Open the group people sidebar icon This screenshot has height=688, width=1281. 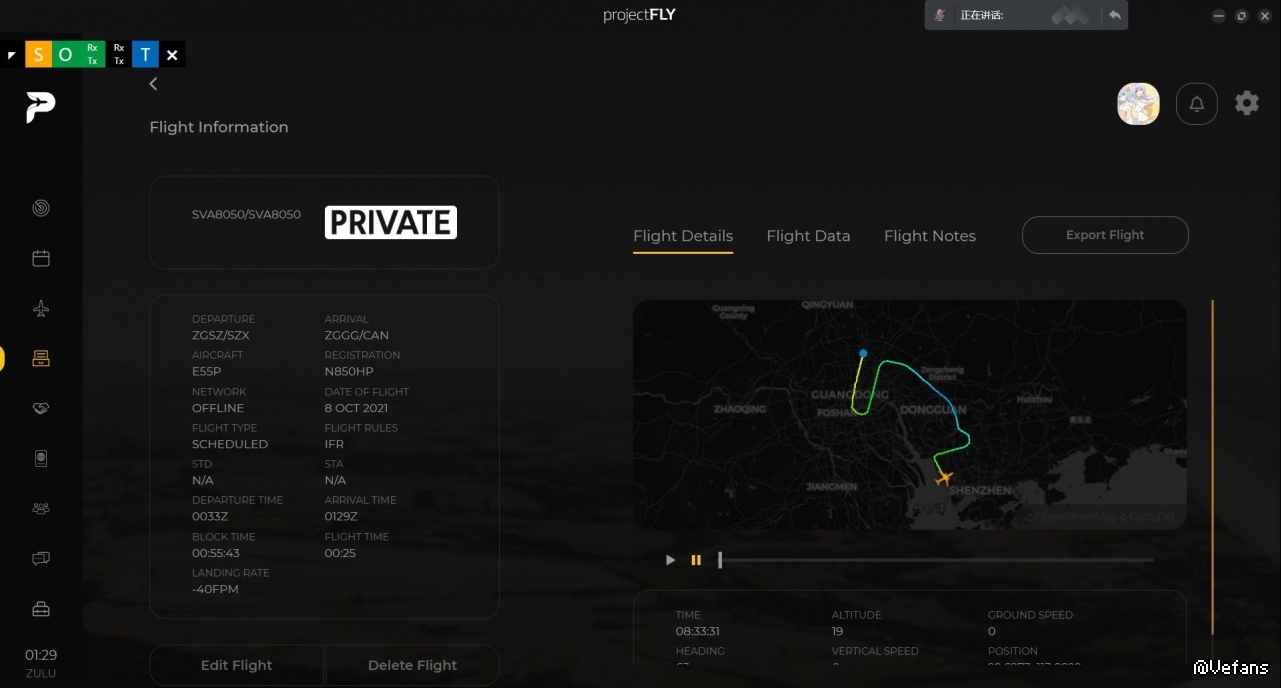pyautogui.click(x=41, y=508)
